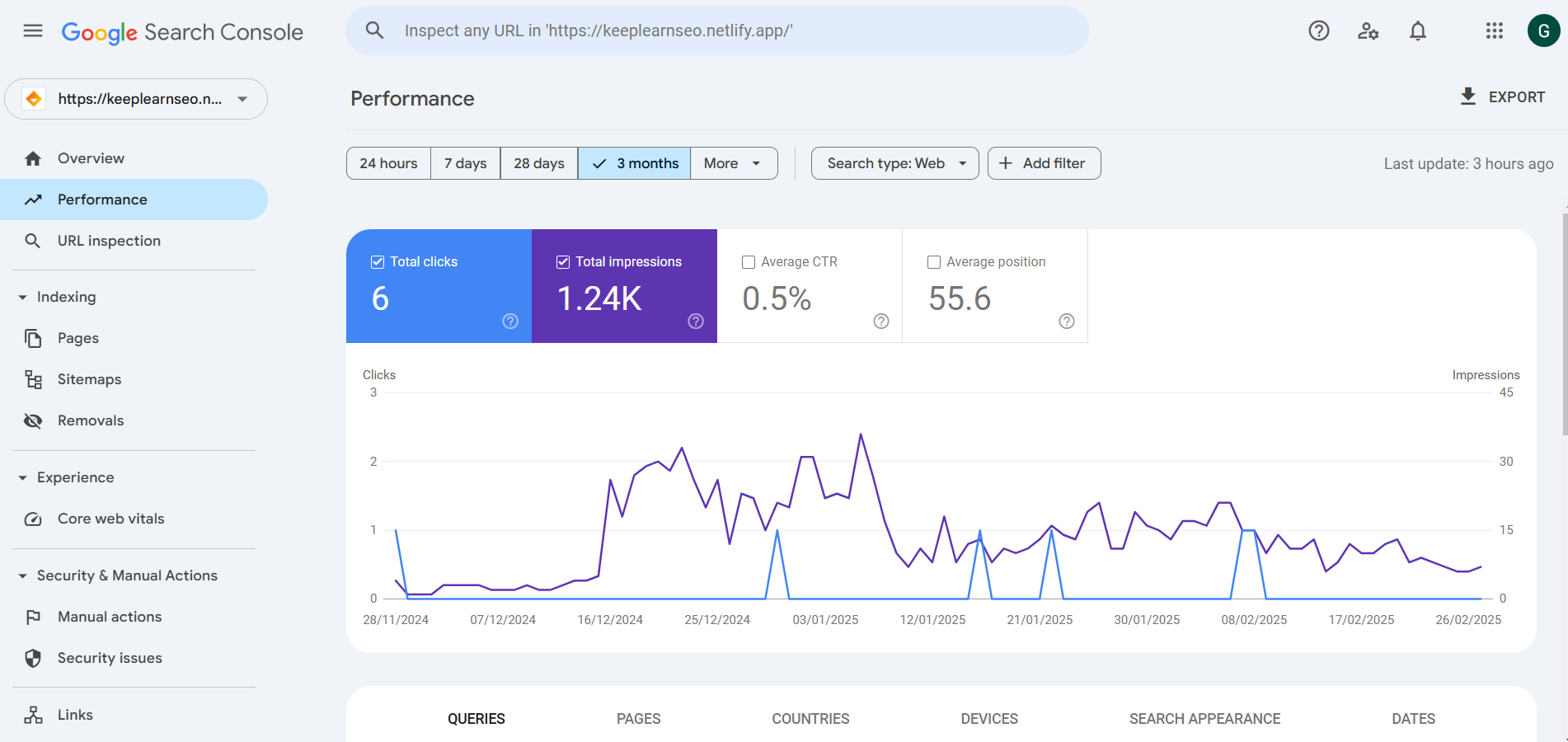Collapse the Indexing section
Screen dimensions: 1568x742
22,297
